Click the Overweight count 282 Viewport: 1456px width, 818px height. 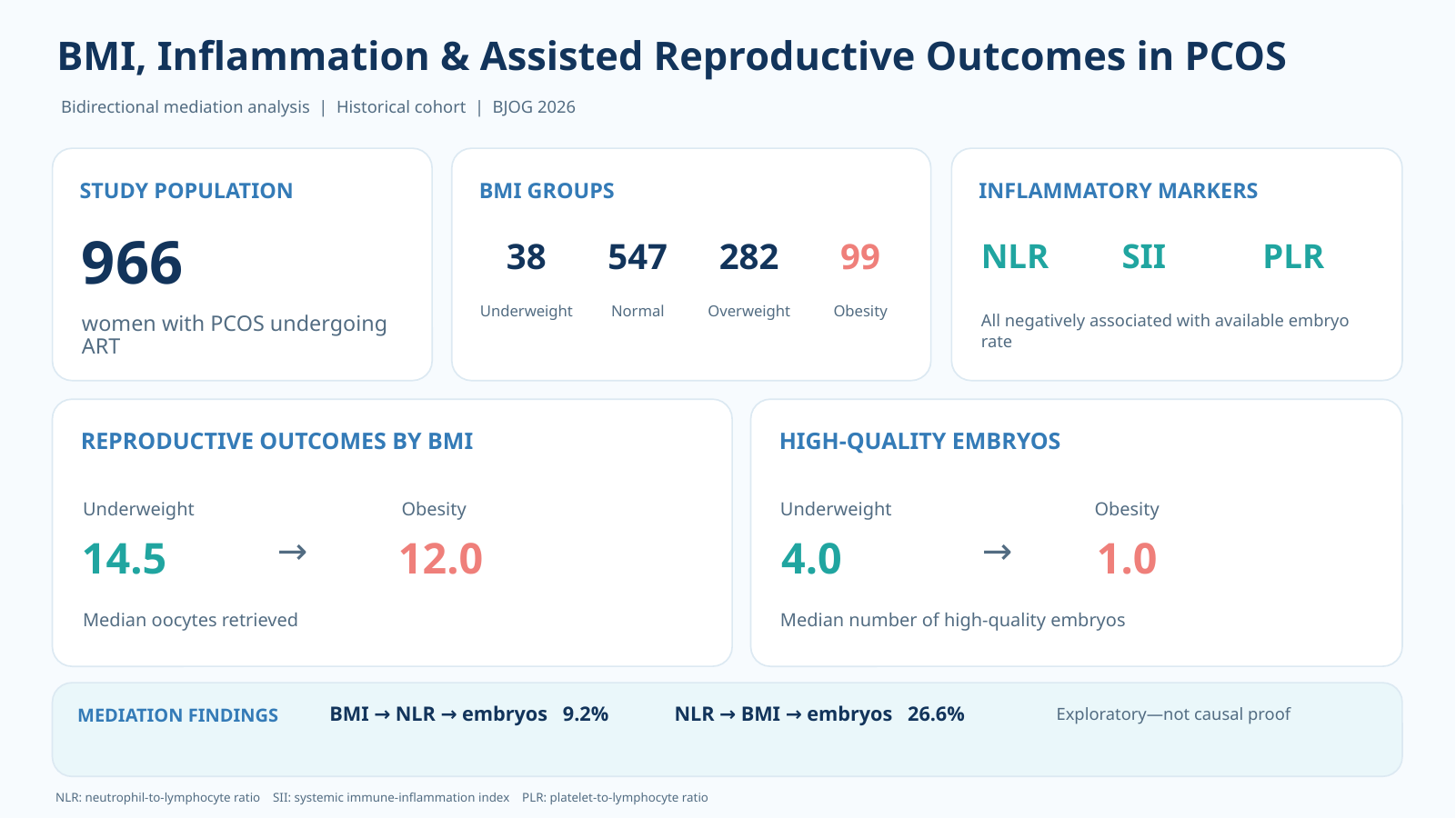pyautogui.click(x=748, y=257)
